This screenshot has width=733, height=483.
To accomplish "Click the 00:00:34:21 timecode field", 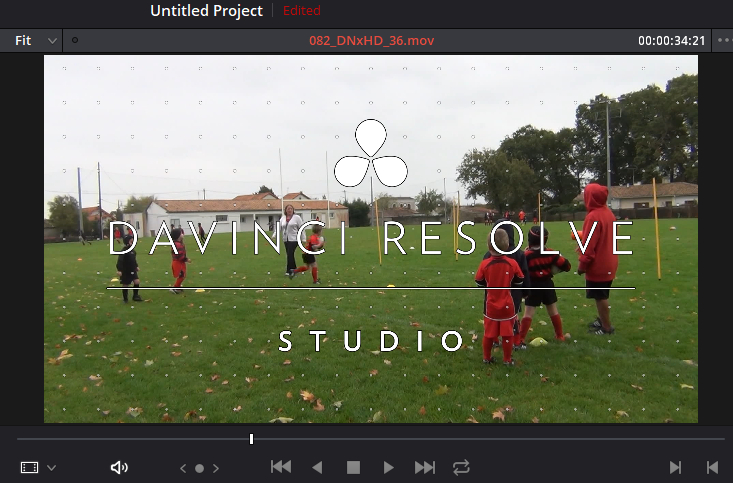I will pyautogui.click(x=671, y=41).
